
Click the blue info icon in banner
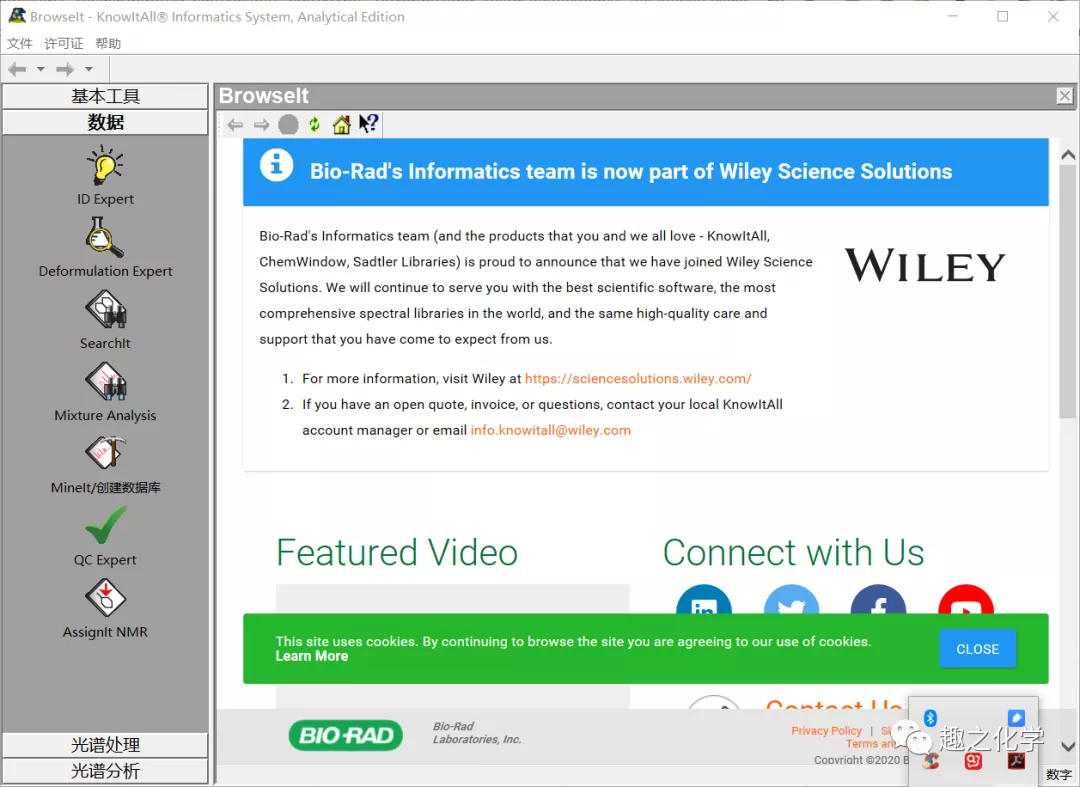click(x=276, y=166)
